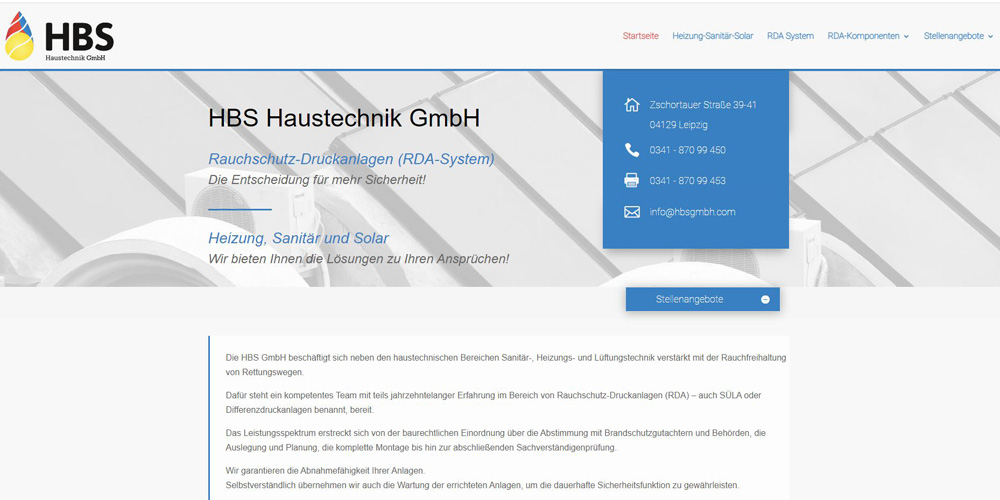1000x500 pixels.
Task: Collapse Stellenangebote button via minus icon
Action: [x=765, y=300]
